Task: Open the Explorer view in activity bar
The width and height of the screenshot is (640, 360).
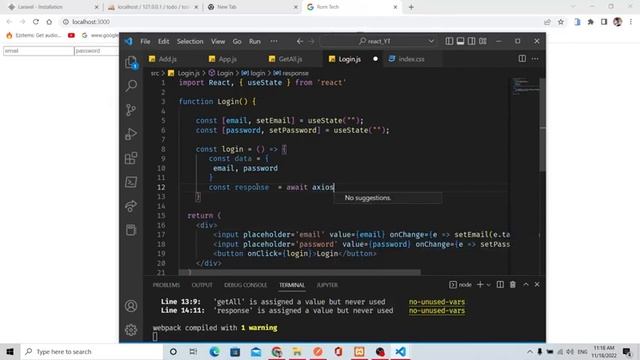Action: 131,62
